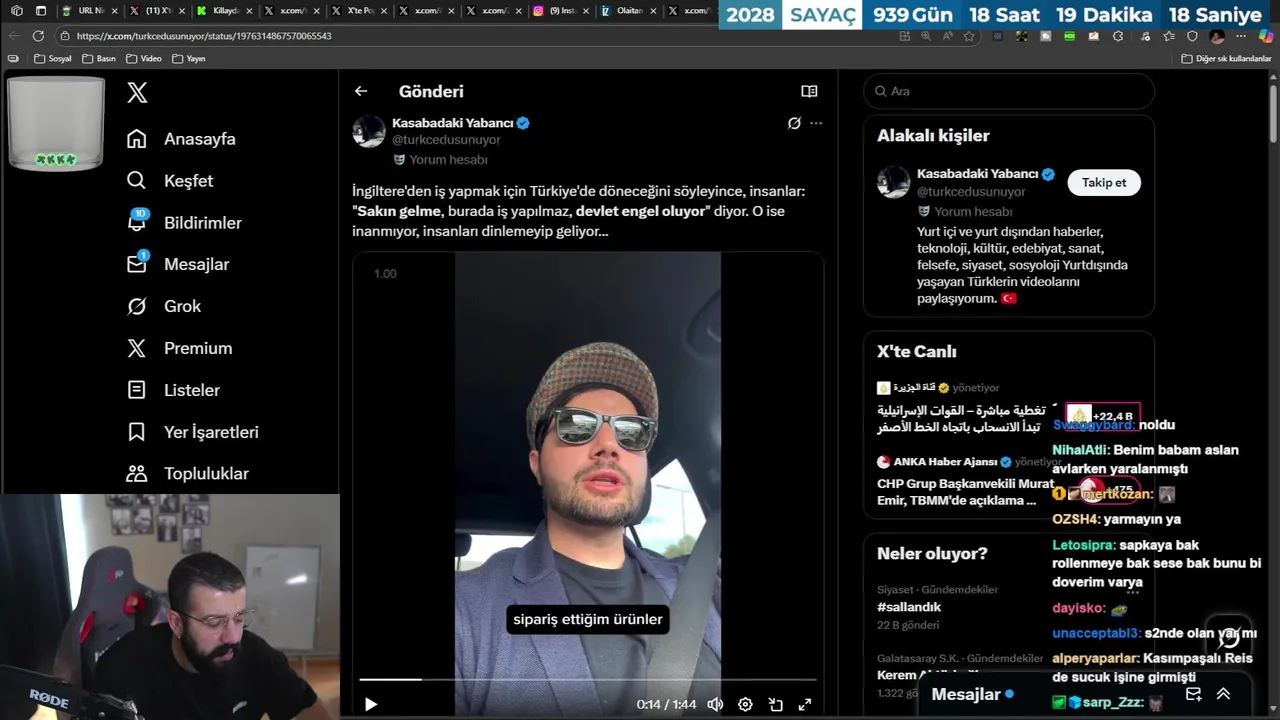
Task: Open CHP Grup Başkanvekili live item
Action: [965, 491]
